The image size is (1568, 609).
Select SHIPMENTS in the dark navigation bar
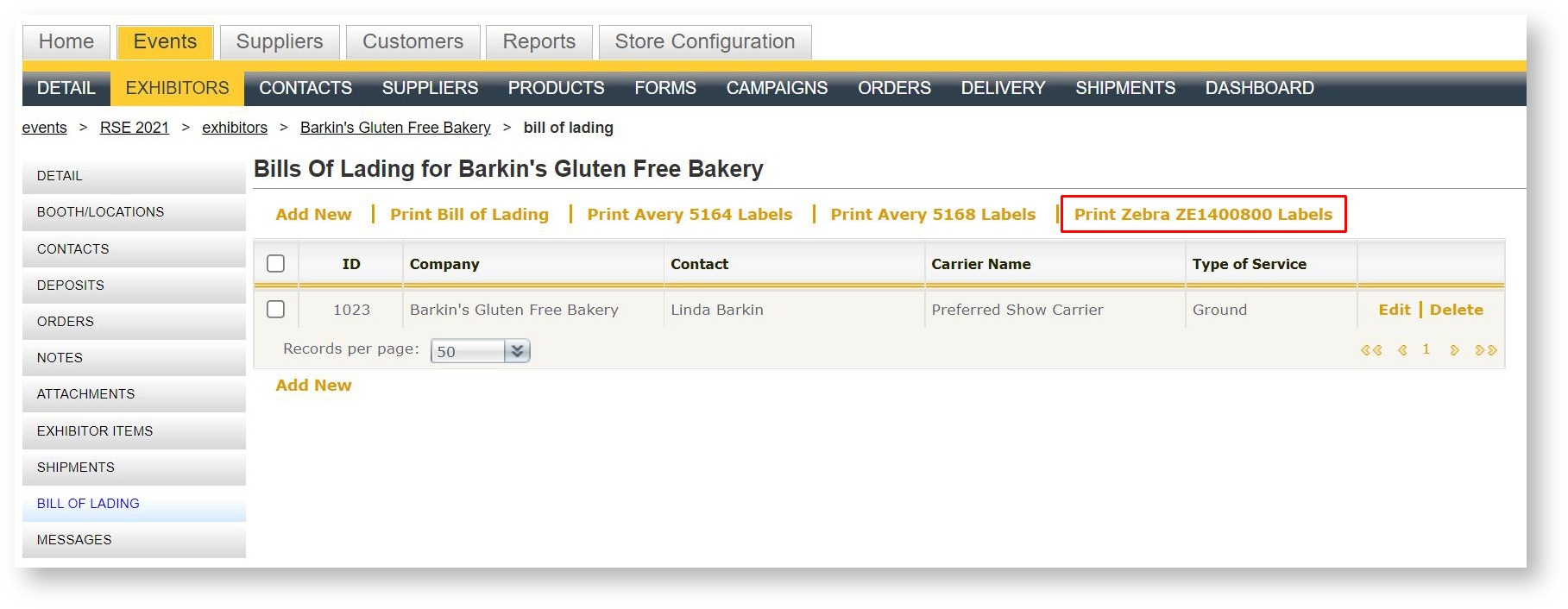coord(1124,88)
